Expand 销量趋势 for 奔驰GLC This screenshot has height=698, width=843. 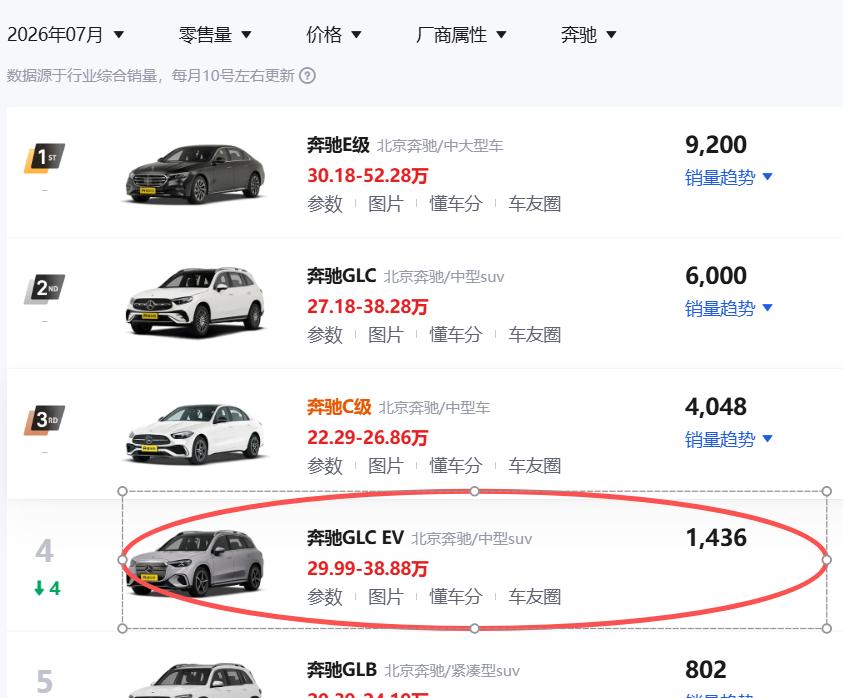728,308
